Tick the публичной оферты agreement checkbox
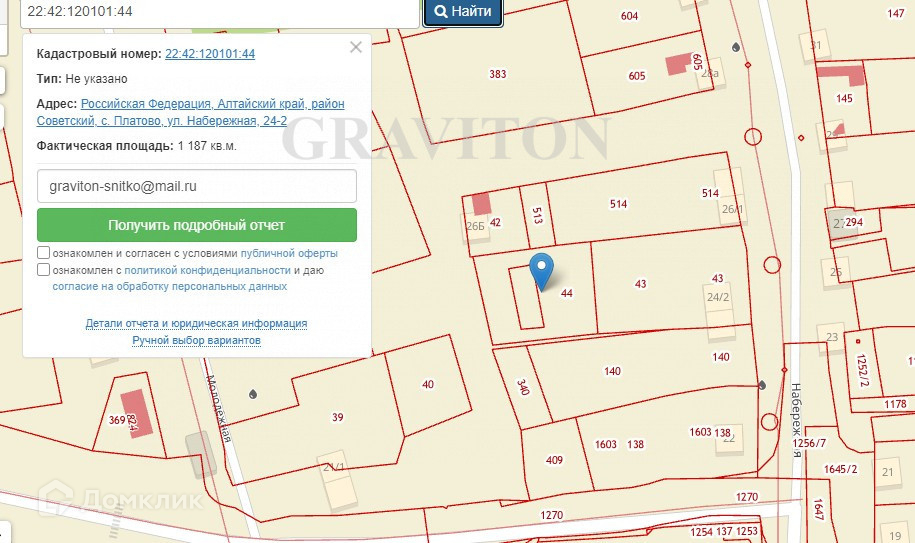The image size is (915, 543). 43,253
